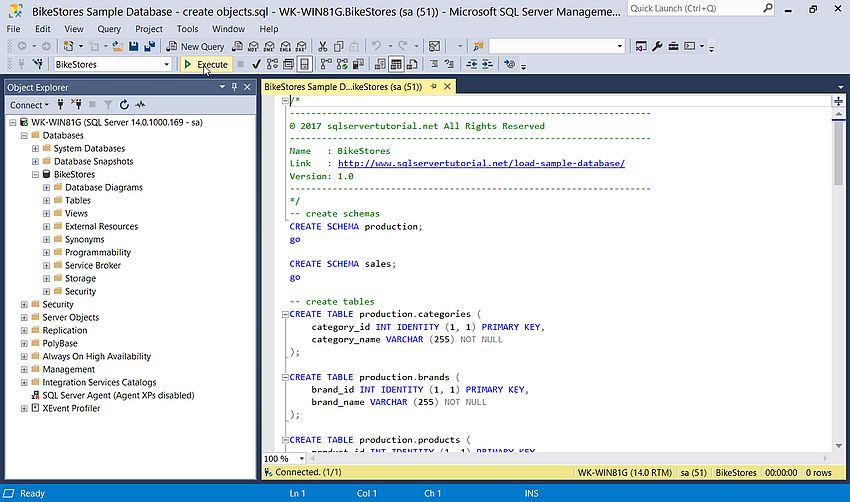
Task: Open the Tools menu
Action: (x=187, y=29)
